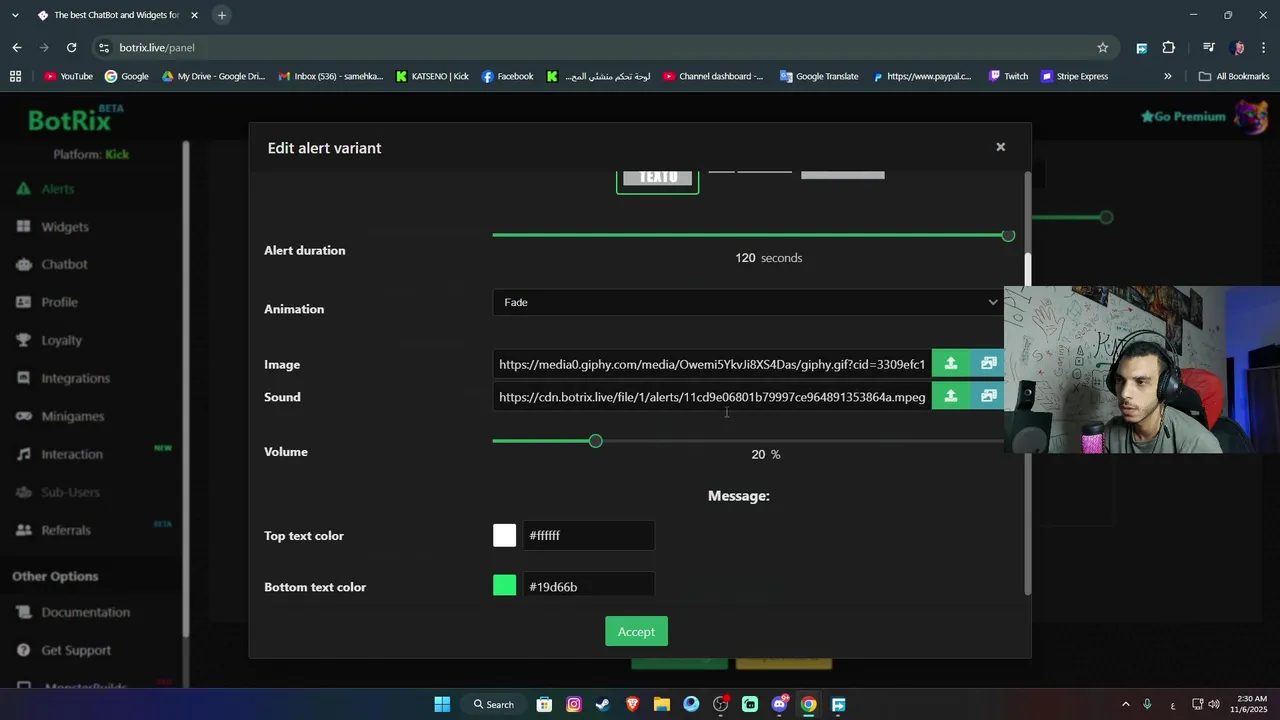1280x720 pixels.
Task: Open the Chrome Extensions puzzle icon
Action: tap(1168, 47)
